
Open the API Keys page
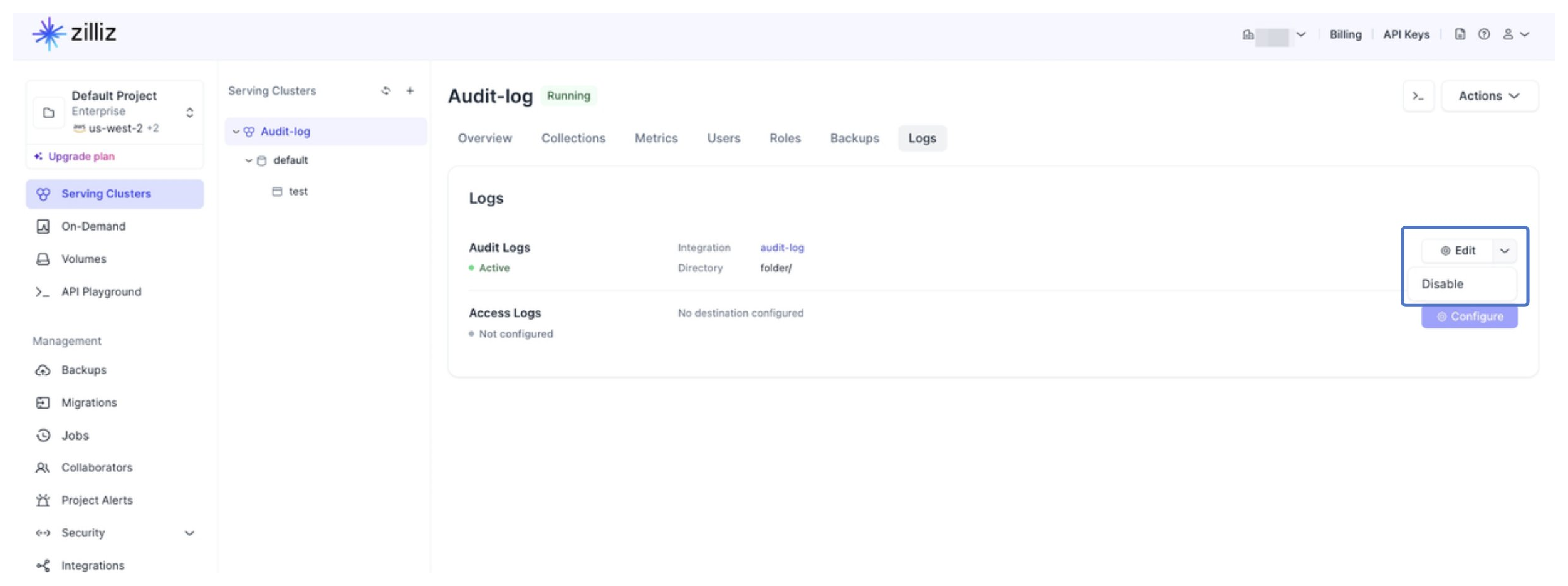tap(1406, 35)
